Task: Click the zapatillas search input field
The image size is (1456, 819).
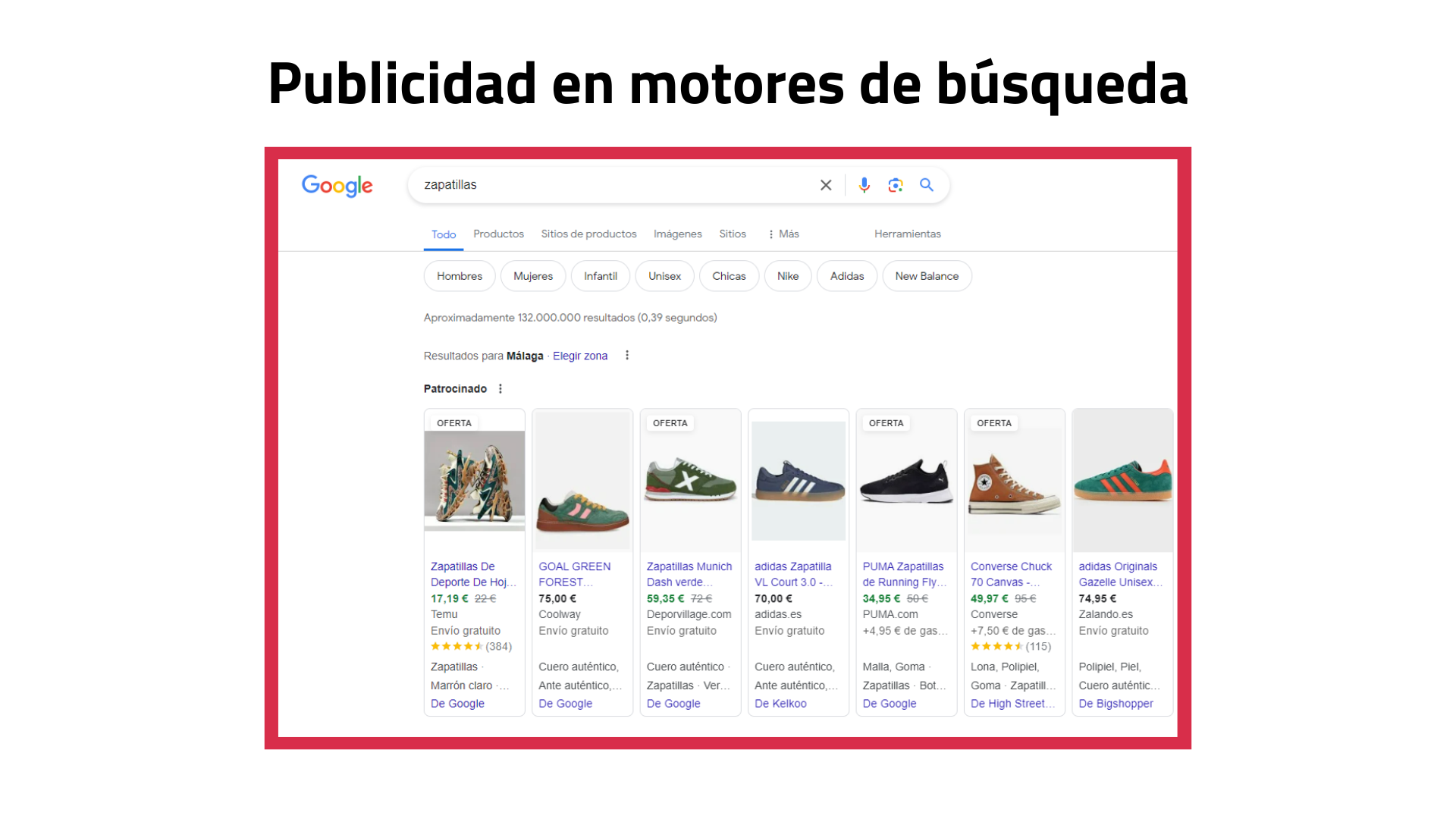Action: [x=614, y=185]
